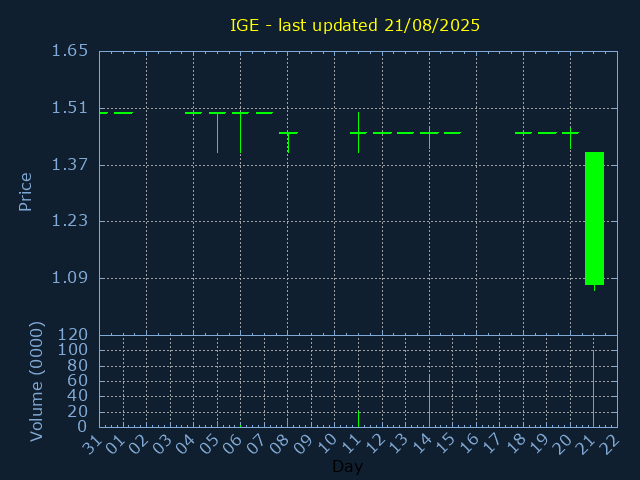Click the day 14 x-axis label
The width and height of the screenshot is (640, 480).
(x=422, y=444)
